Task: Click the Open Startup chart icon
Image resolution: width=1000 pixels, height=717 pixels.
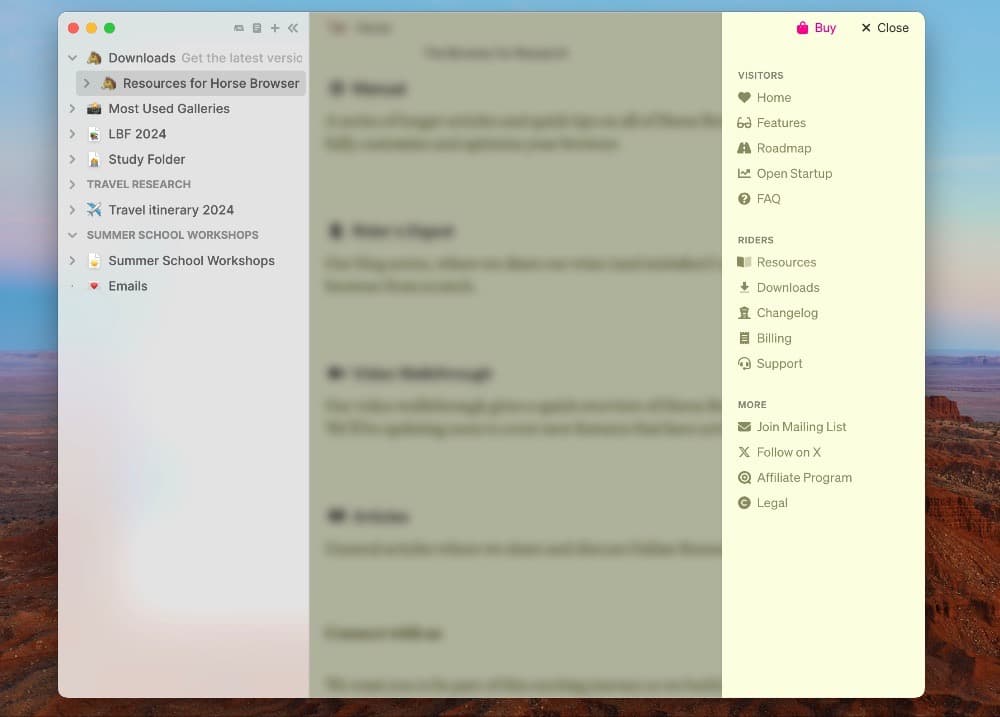Action: tap(744, 174)
